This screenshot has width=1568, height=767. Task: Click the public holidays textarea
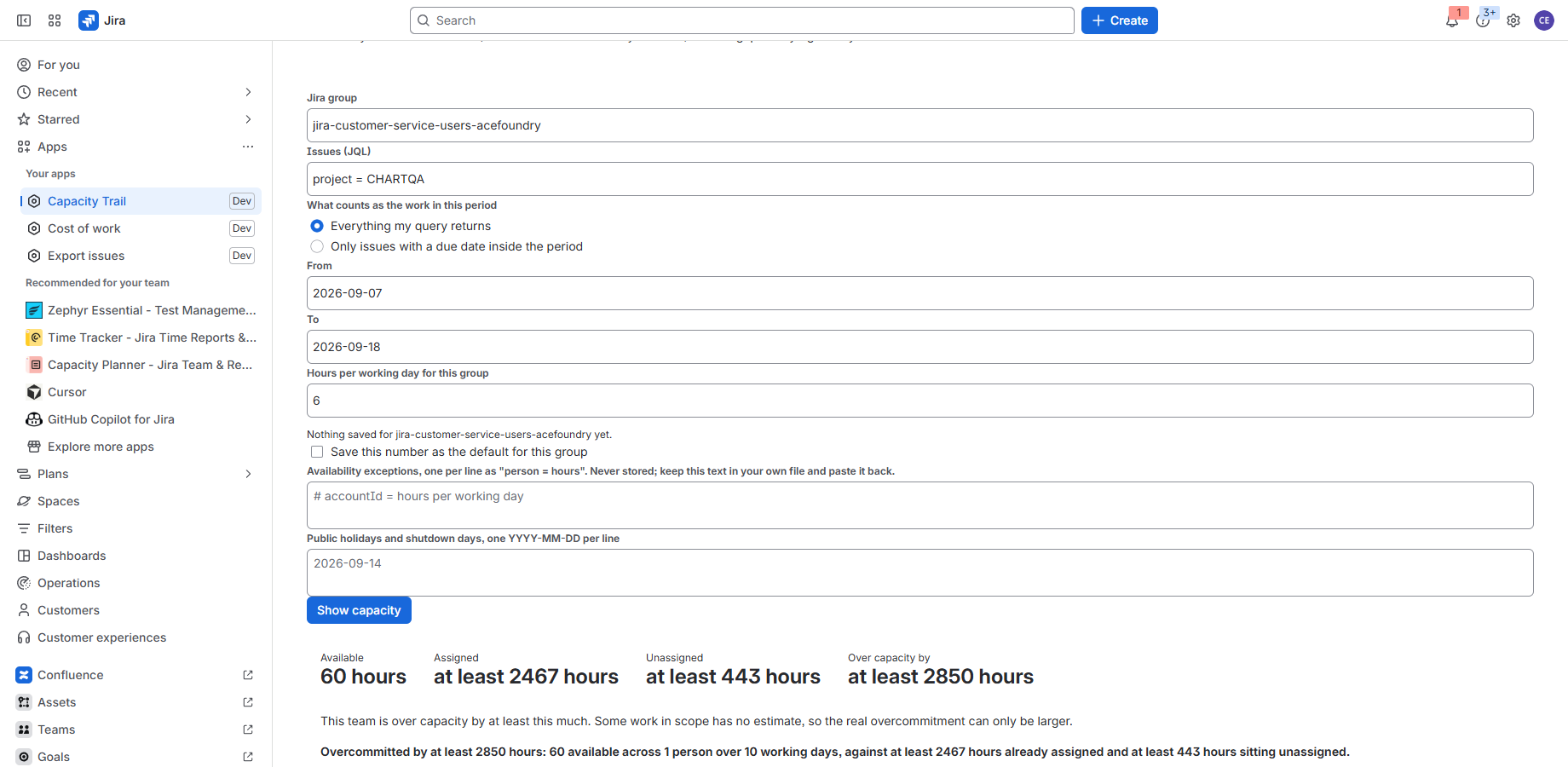[x=919, y=573]
